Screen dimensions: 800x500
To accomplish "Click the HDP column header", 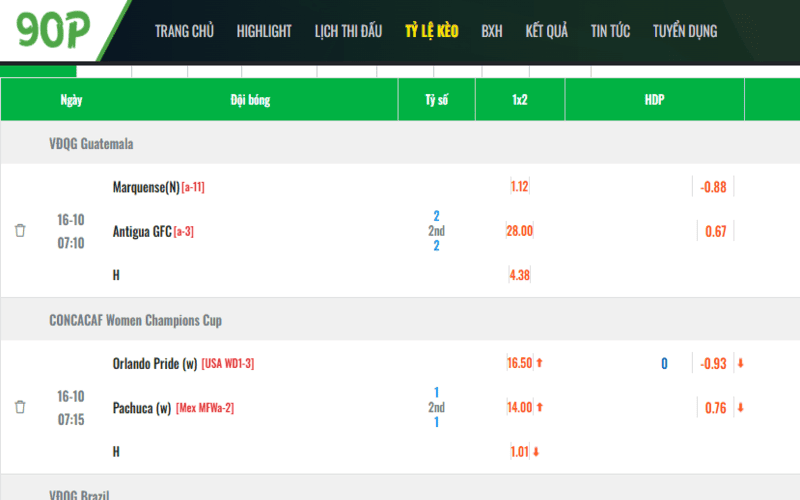I will tap(654, 100).
